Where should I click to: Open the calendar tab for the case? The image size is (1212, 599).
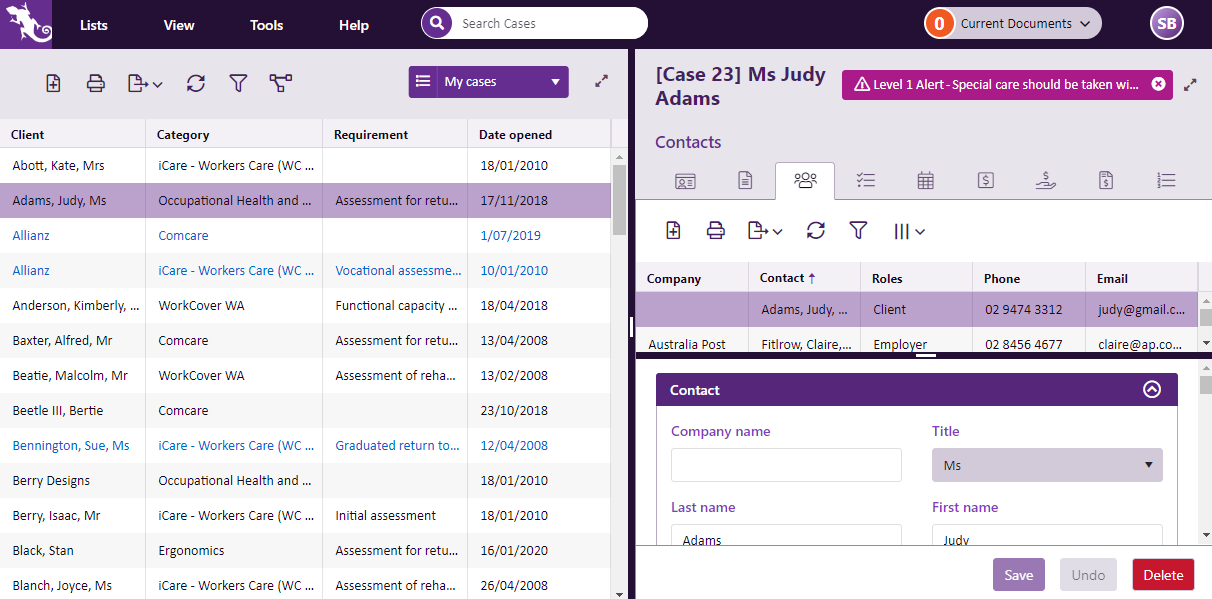926,181
